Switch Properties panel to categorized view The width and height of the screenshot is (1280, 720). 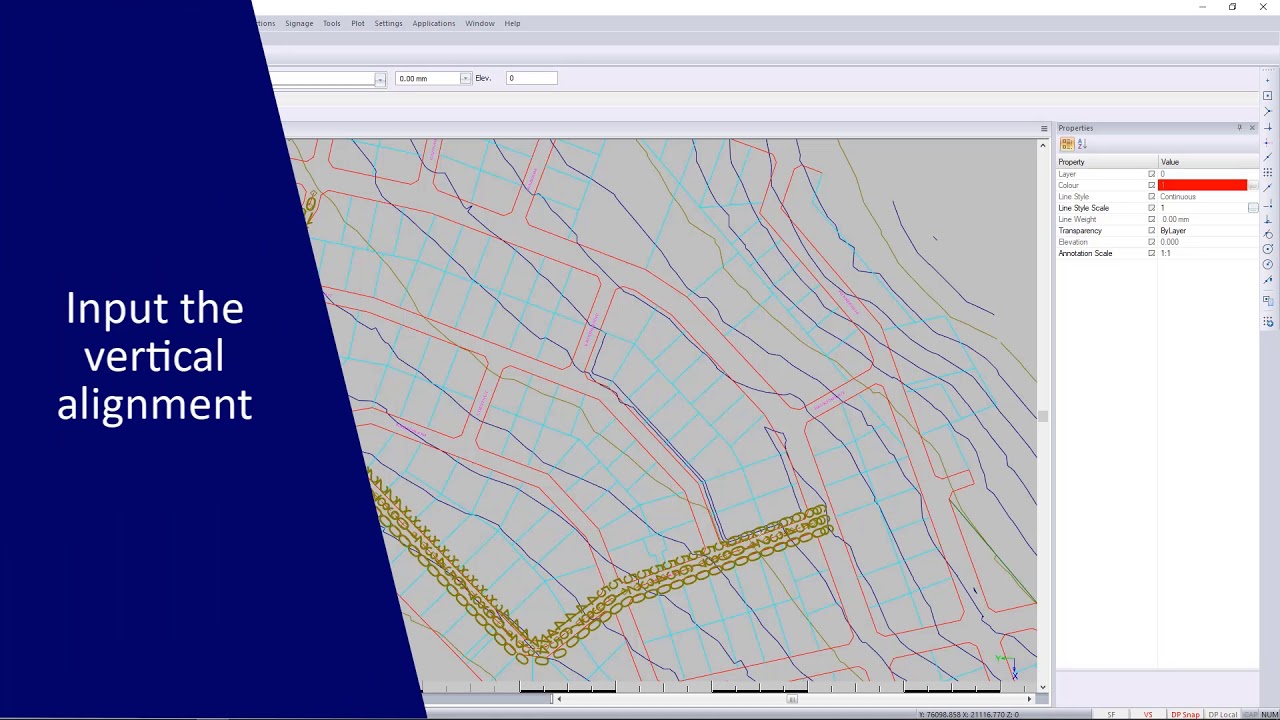pos(1067,144)
